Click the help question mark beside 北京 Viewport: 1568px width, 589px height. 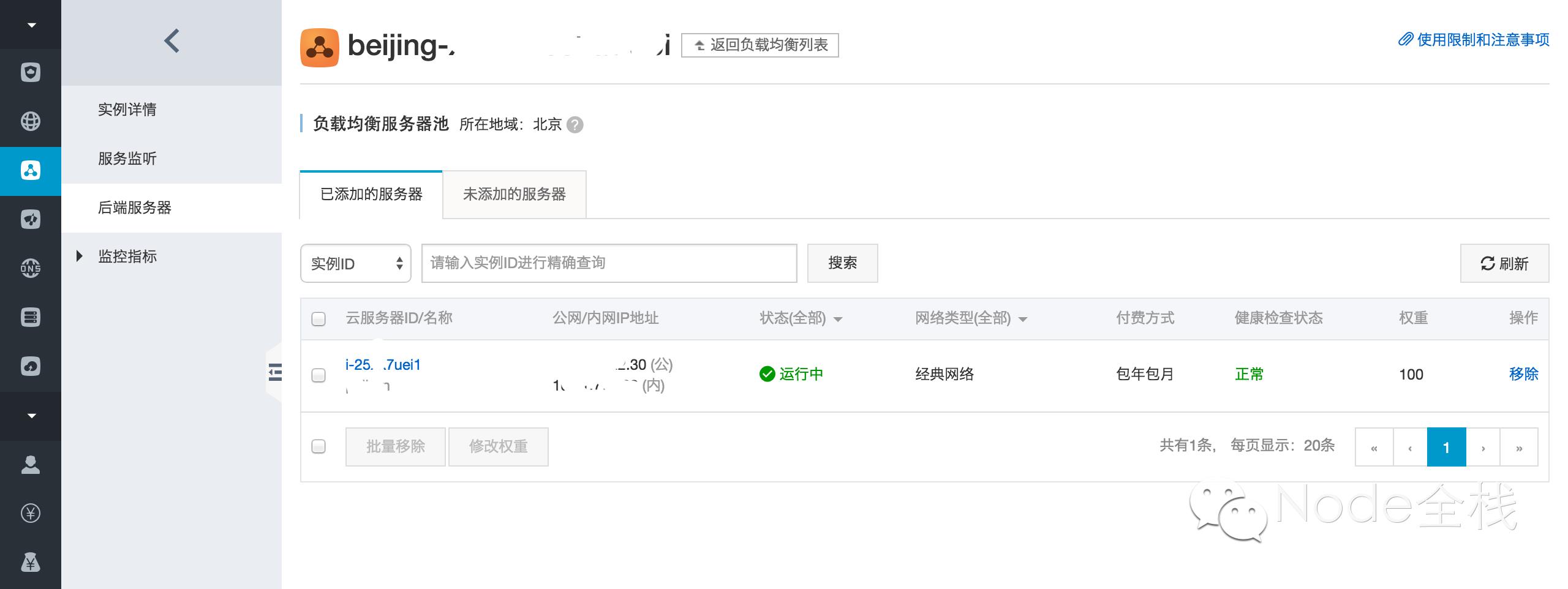click(x=575, y=125)
